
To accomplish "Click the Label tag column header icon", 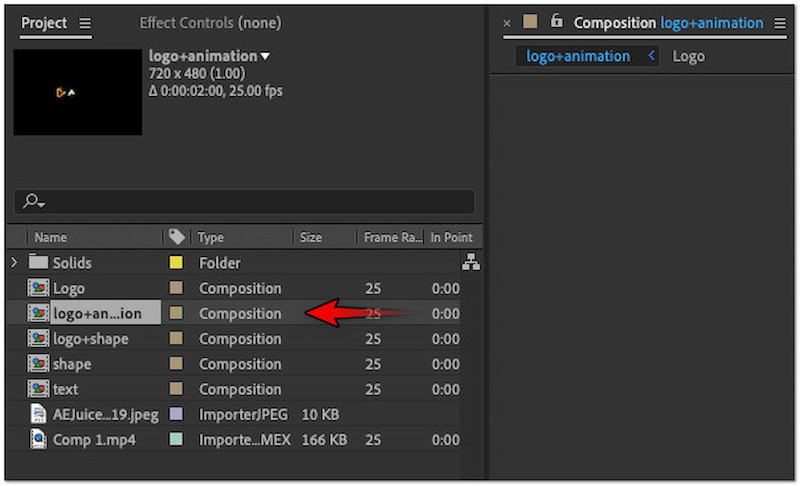I will tap(177, 237).
